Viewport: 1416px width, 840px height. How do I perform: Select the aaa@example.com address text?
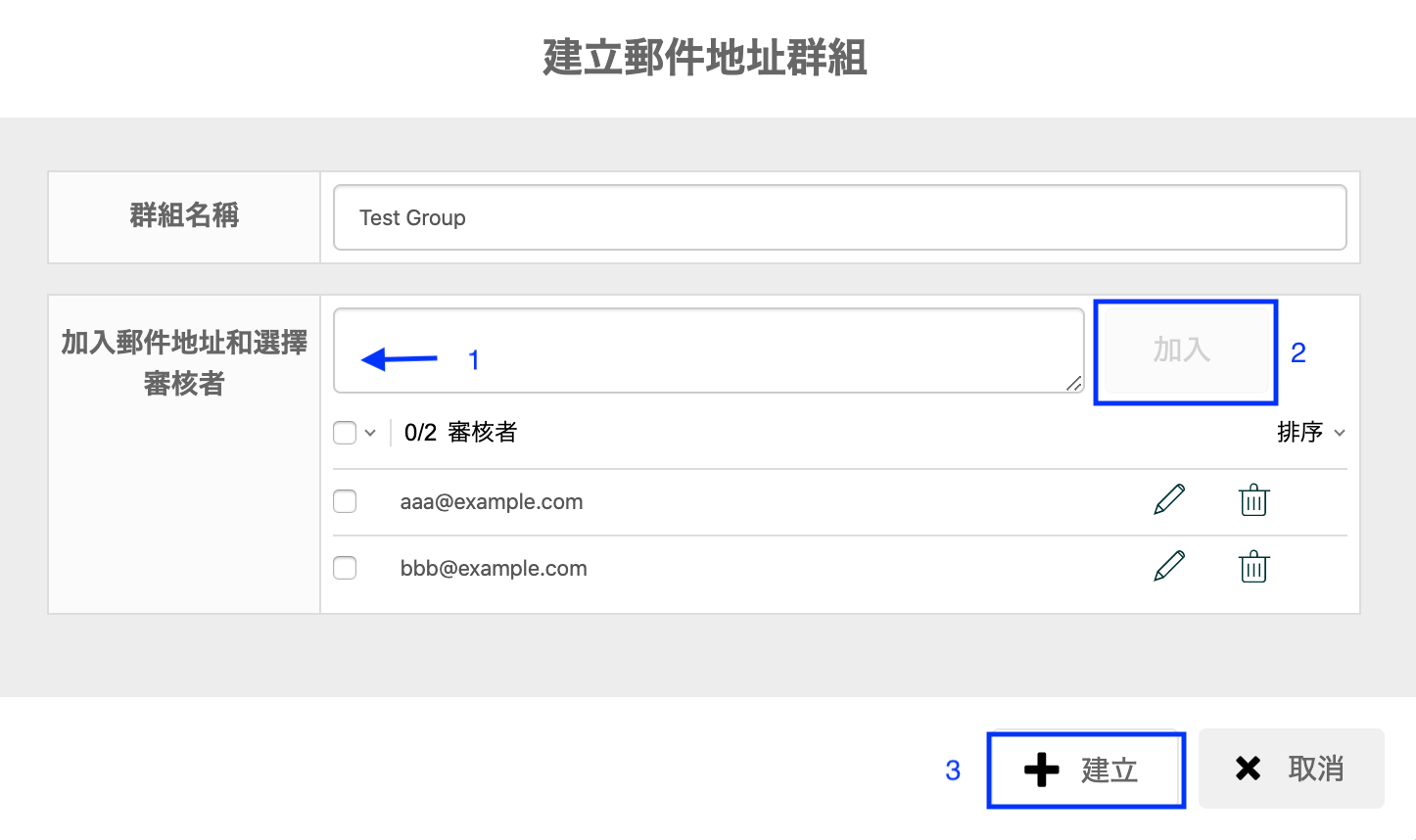(x=492, y=501)
